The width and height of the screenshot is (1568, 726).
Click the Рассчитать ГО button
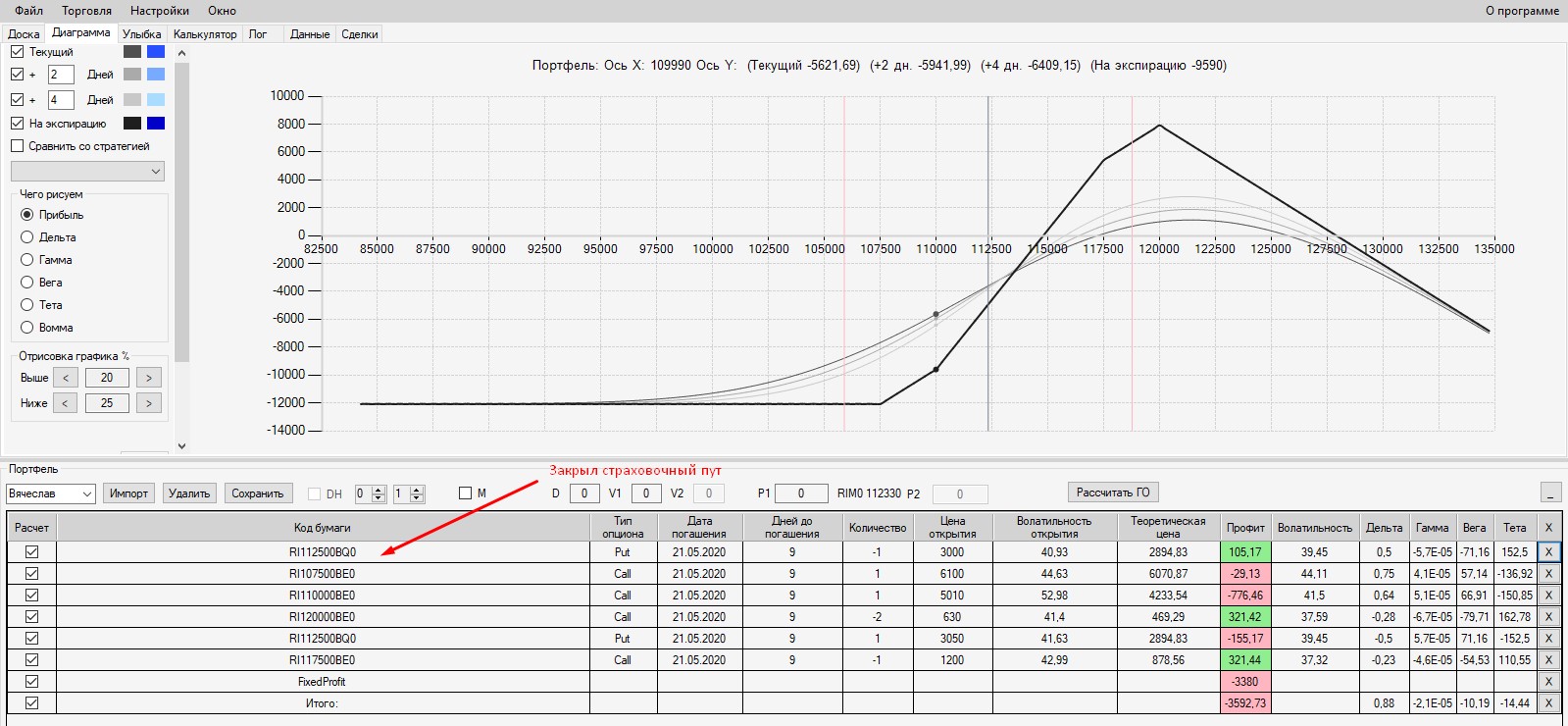click(1113, 493)
